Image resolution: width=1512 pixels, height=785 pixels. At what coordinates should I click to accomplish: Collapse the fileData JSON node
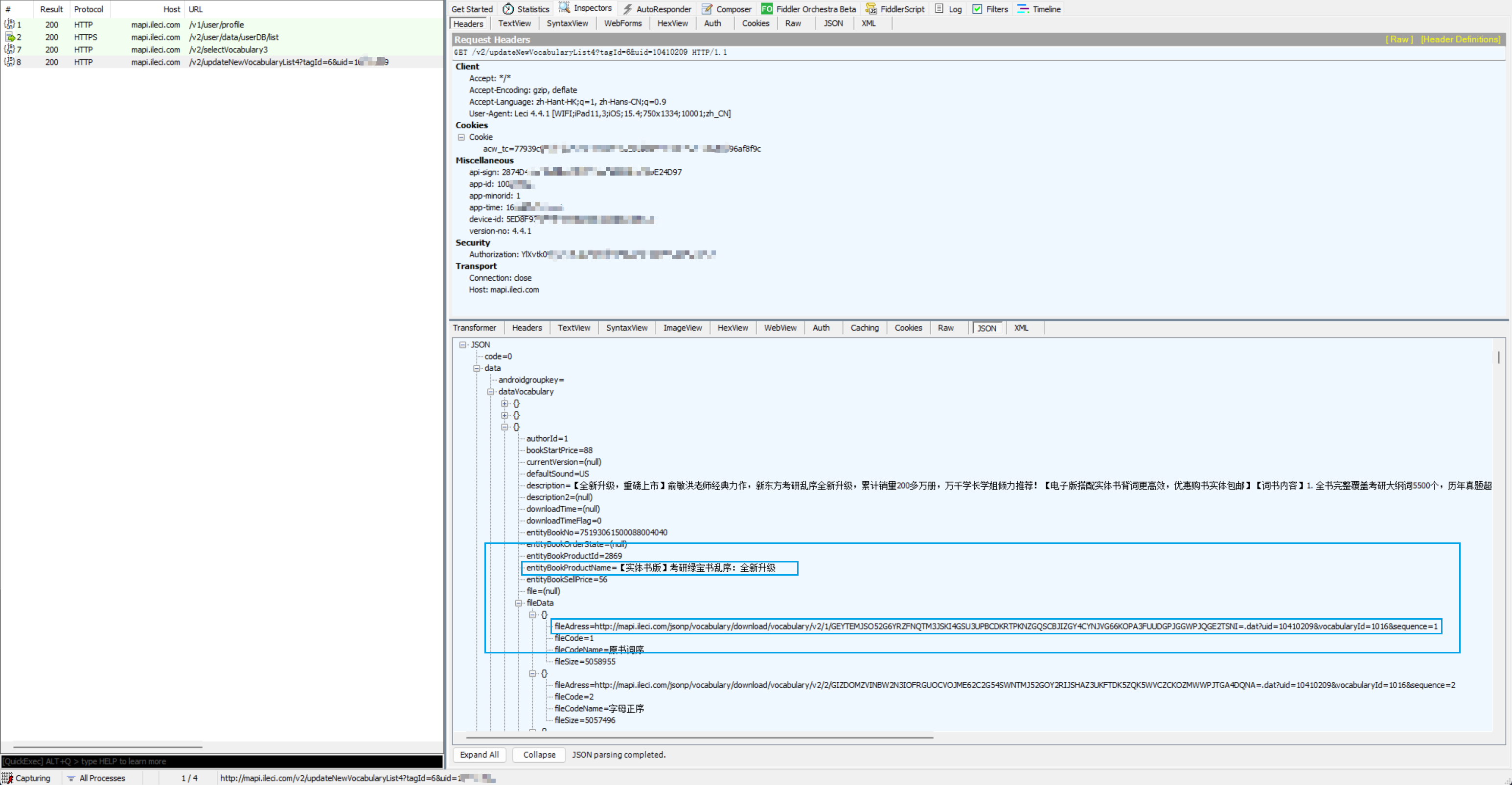point(519,603)
